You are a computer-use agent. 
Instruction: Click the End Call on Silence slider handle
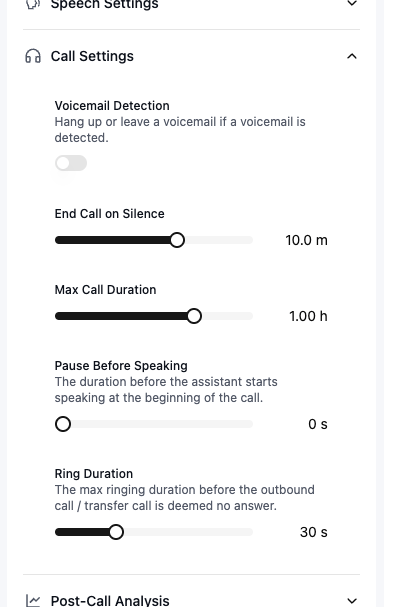coord(177,240)
